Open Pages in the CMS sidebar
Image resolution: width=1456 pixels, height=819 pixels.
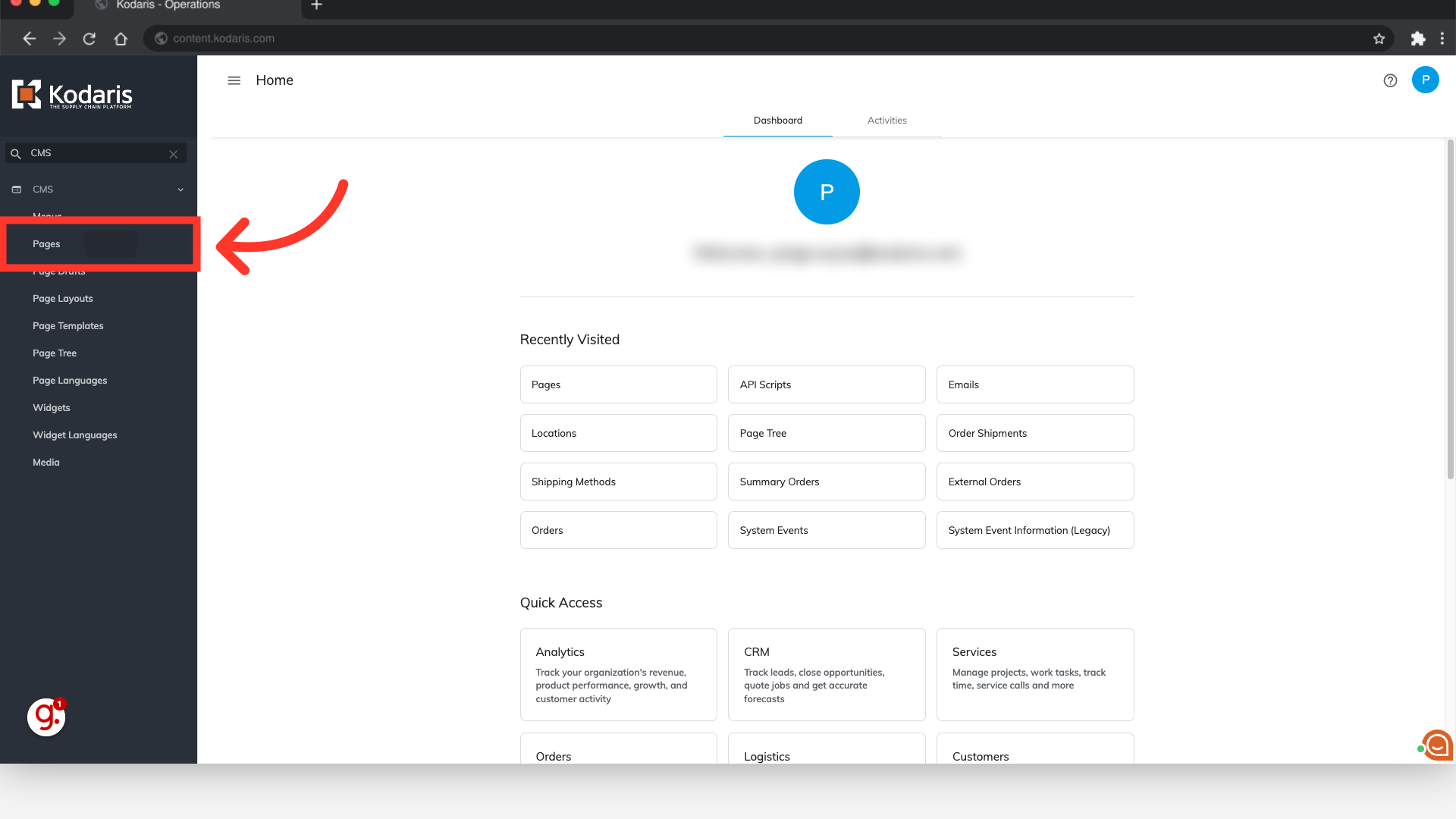46,244
